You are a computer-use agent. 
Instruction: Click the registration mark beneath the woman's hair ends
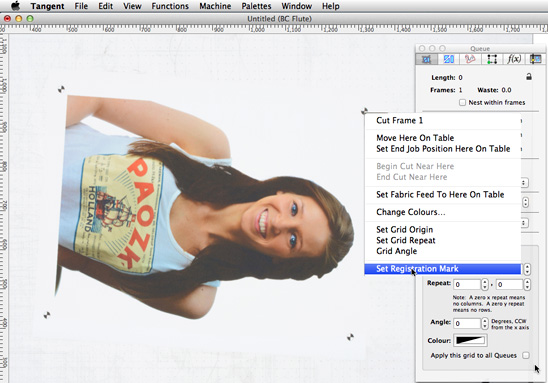pos(46,315)
